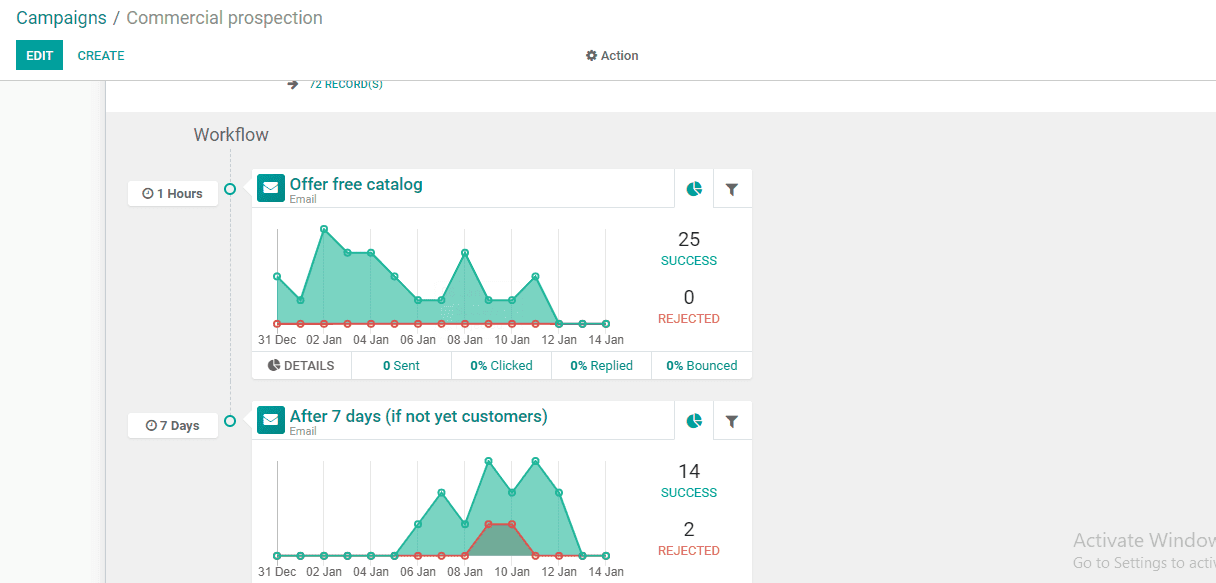Select the 0% Clicked statistics tab
Screen dimensions: 1216x583
pyautogui.click(x=501, y=365)
